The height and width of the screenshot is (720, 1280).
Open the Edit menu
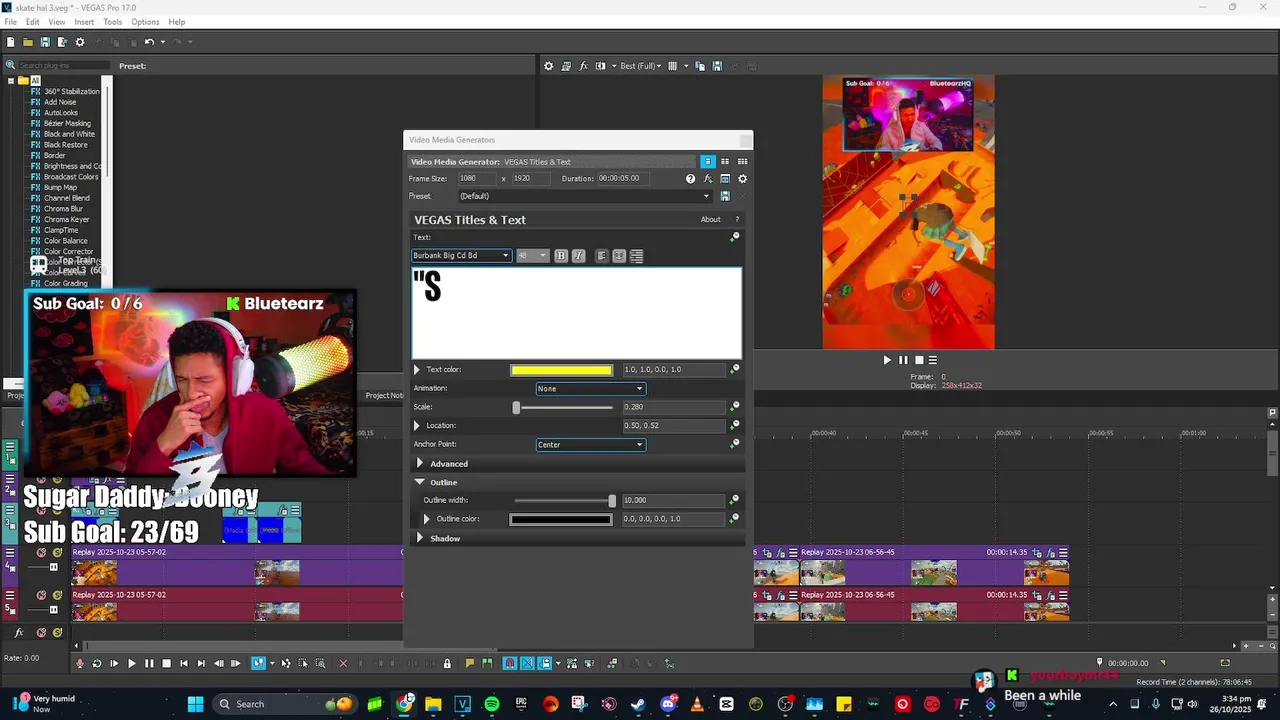pos(33,22)
